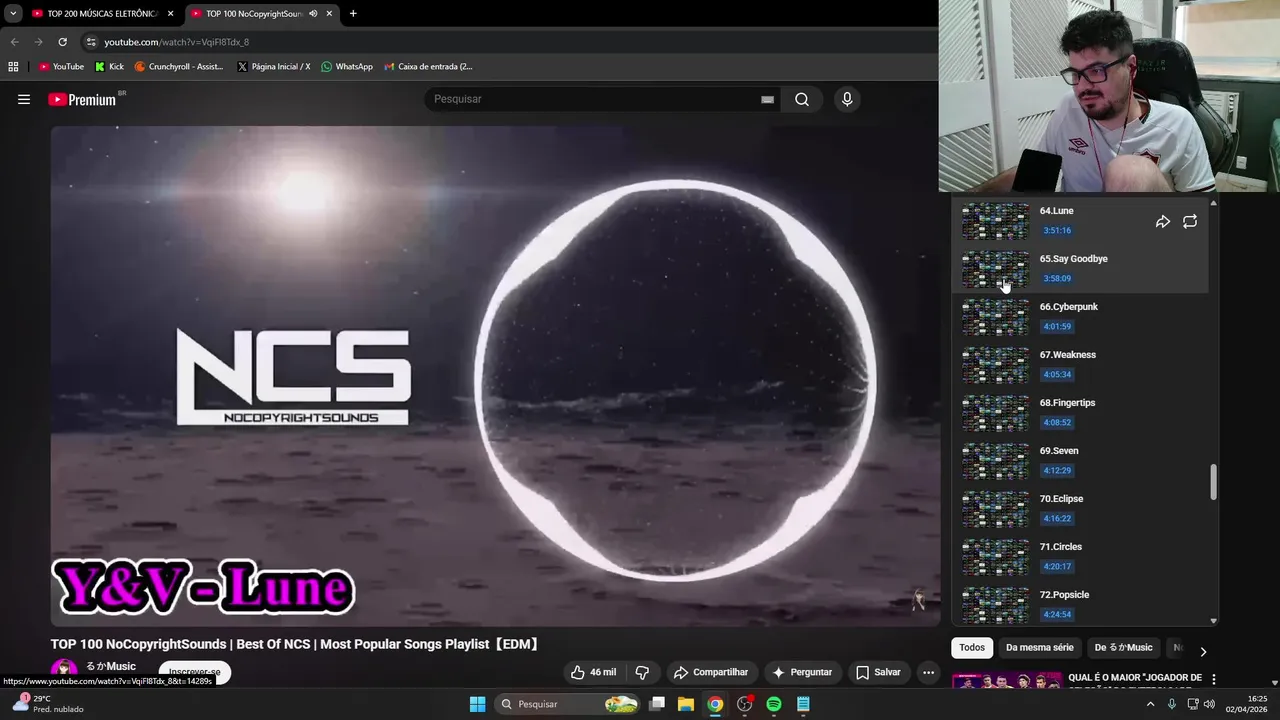1280x720 pixels.
Task: Show more filter chips with right chevron
Action: pyautogui.click(x=1203, y=651)
